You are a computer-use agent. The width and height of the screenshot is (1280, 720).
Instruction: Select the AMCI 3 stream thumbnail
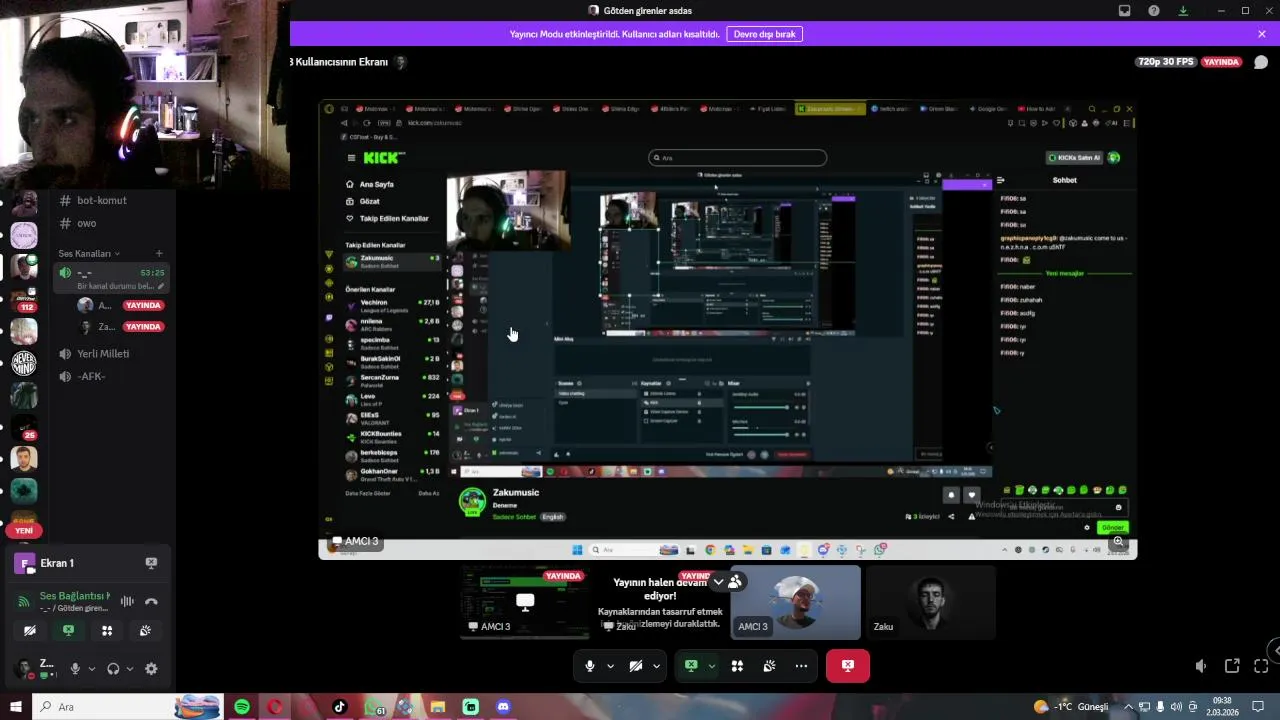point(525,602)
